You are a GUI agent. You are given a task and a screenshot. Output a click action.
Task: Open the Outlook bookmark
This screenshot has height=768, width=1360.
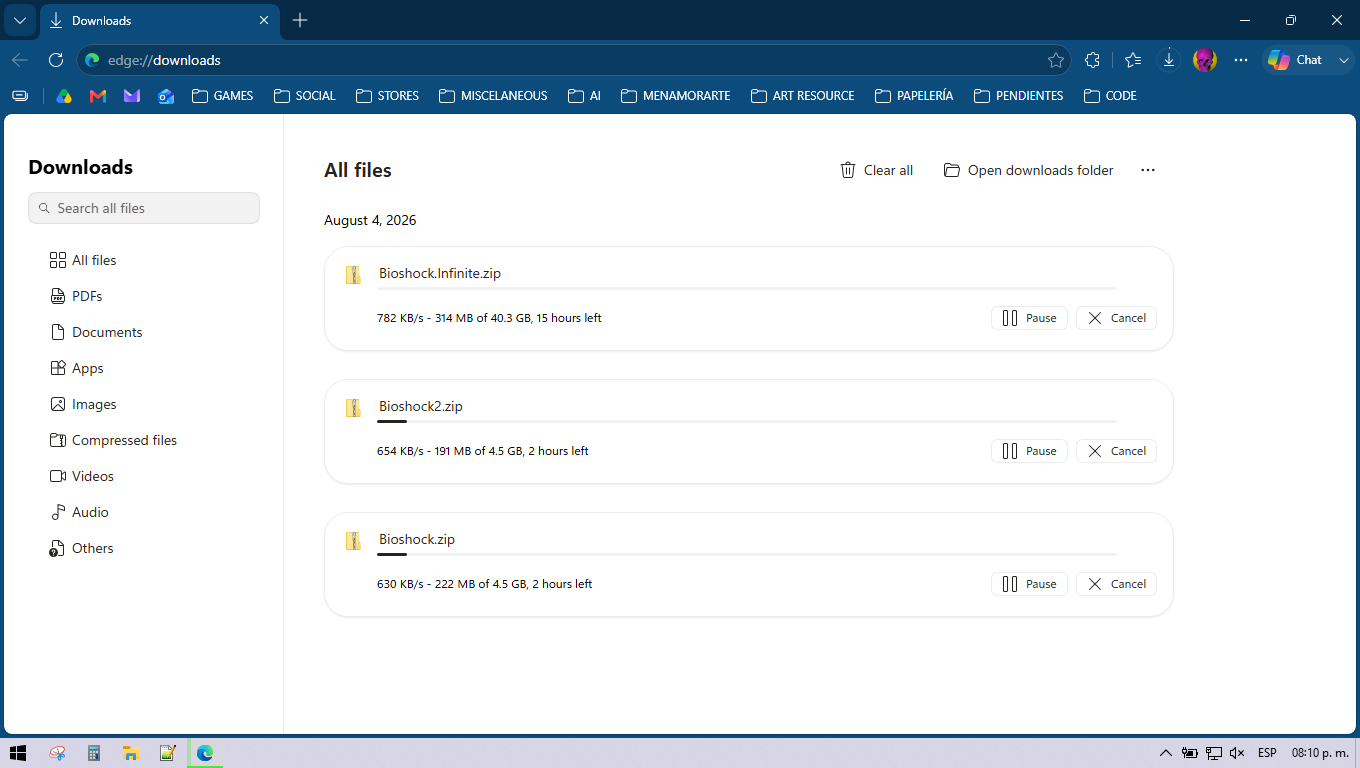pyautogui.click(x=166, y=96)
